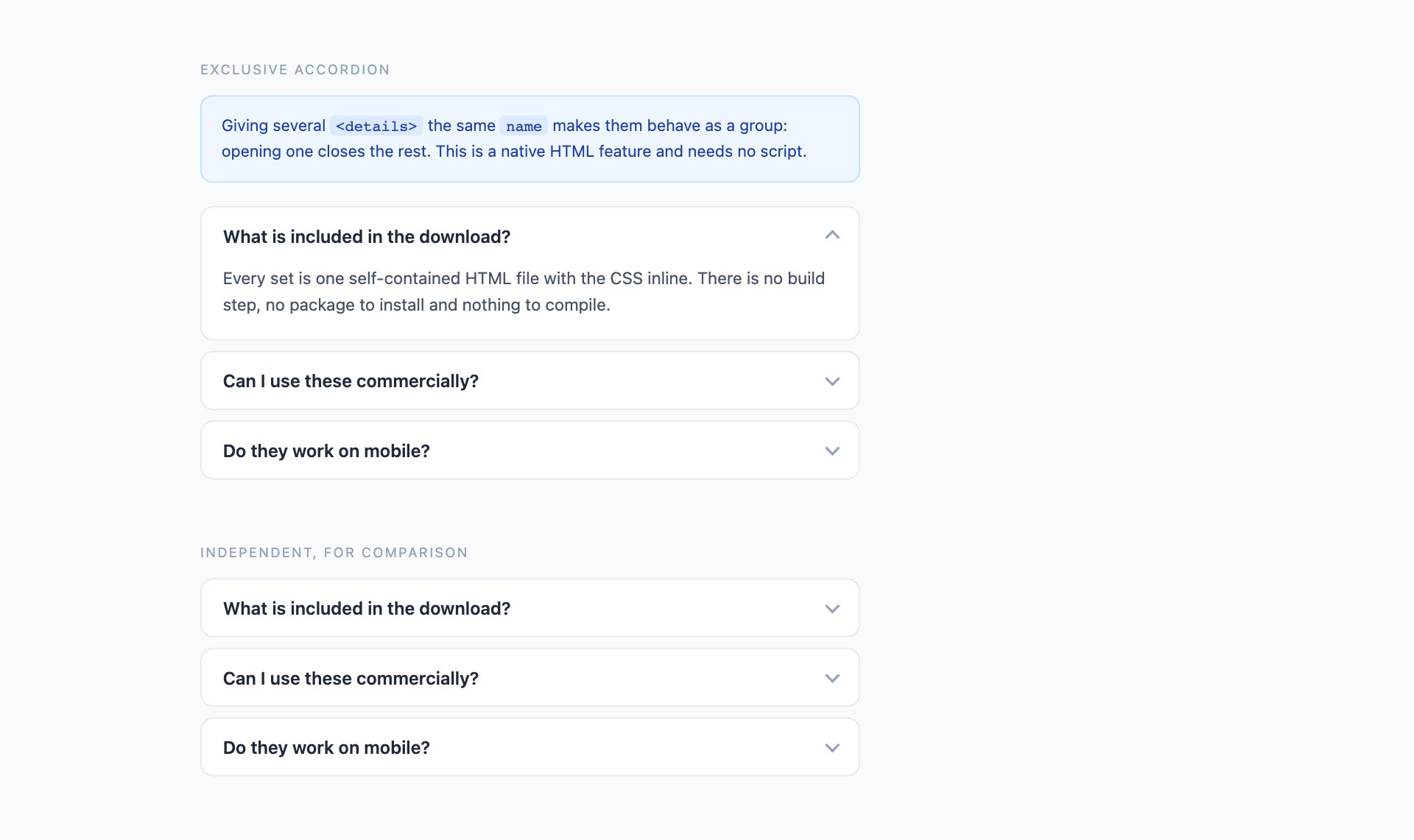This screenshot has width=1414, height=840.
Task: Click "What is included in the download?" title in exclusive accordion
Action: tap(367, 236)
